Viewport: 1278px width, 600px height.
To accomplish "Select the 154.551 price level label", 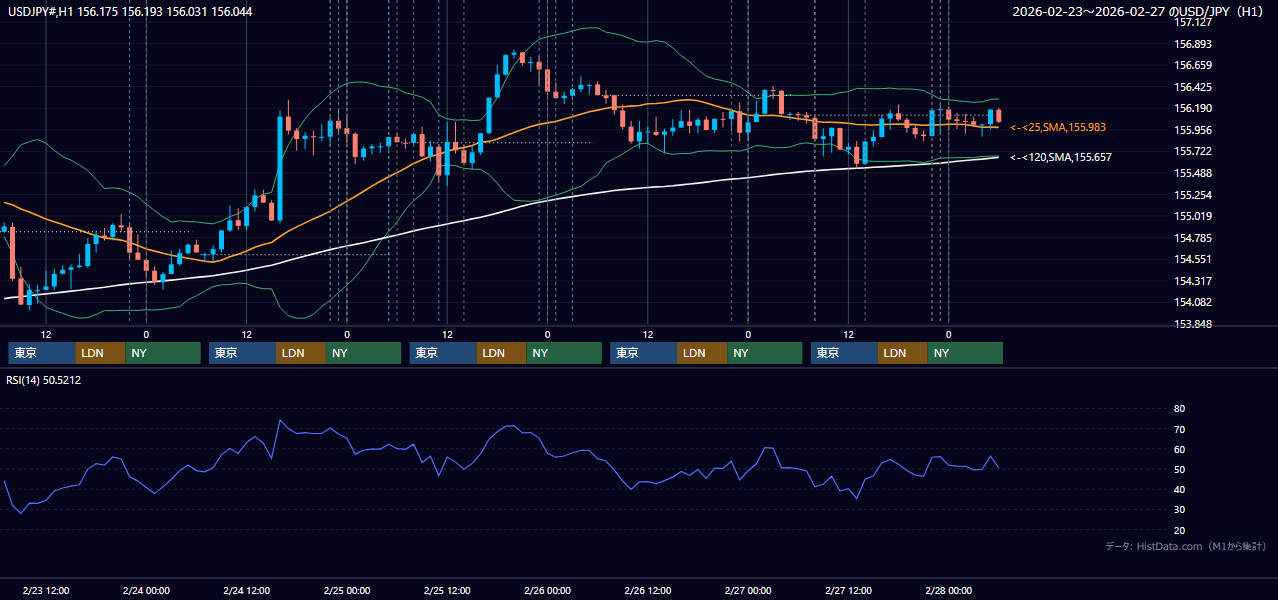I will [x=1192, y=259].
